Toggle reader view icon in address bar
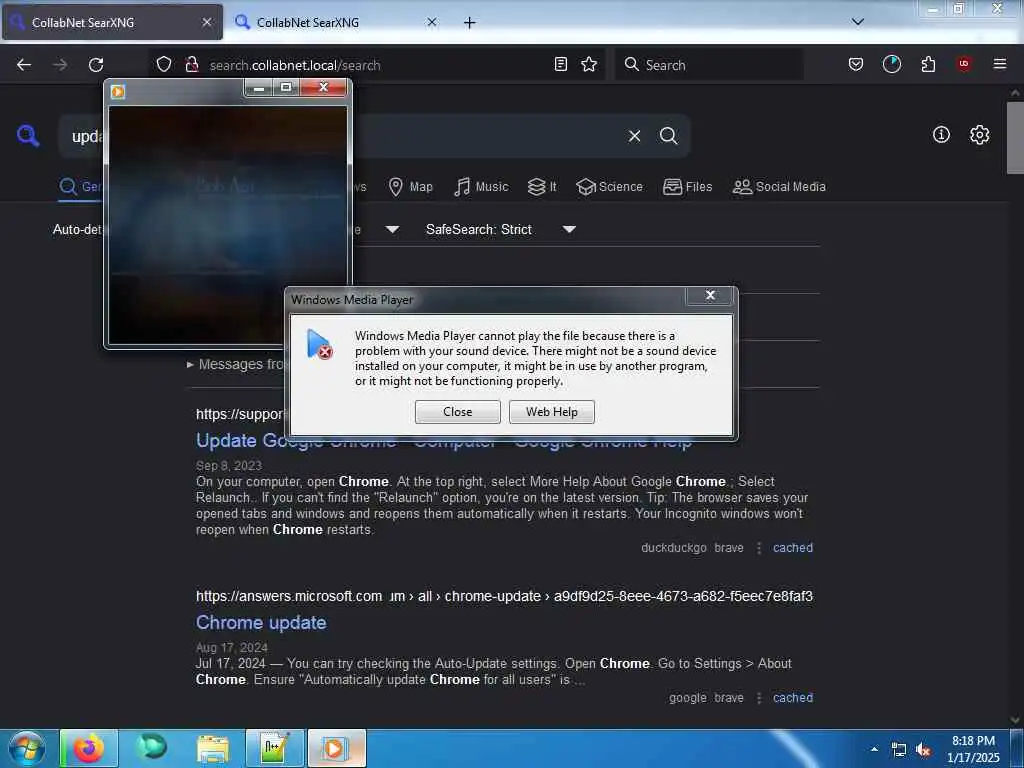The height and width of the screenshot is (768, 1024). (560, 64)
